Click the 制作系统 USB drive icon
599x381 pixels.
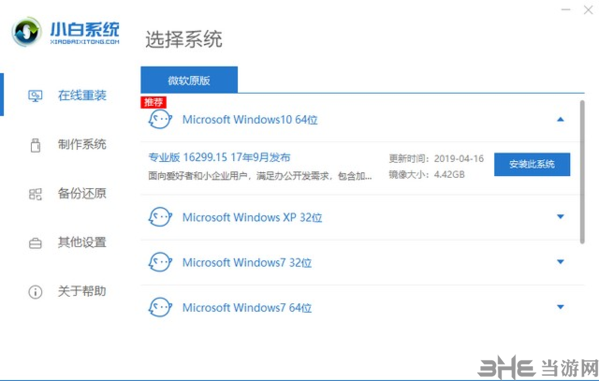(x=35, y=145)
